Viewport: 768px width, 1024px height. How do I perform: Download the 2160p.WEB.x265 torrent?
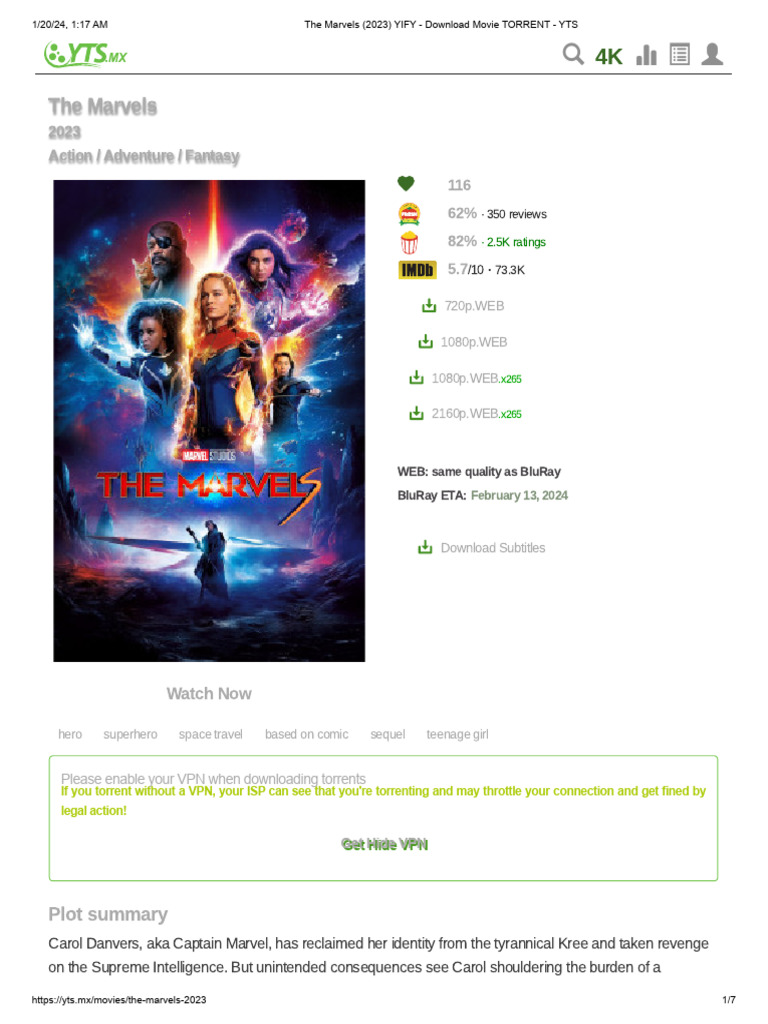465,413
